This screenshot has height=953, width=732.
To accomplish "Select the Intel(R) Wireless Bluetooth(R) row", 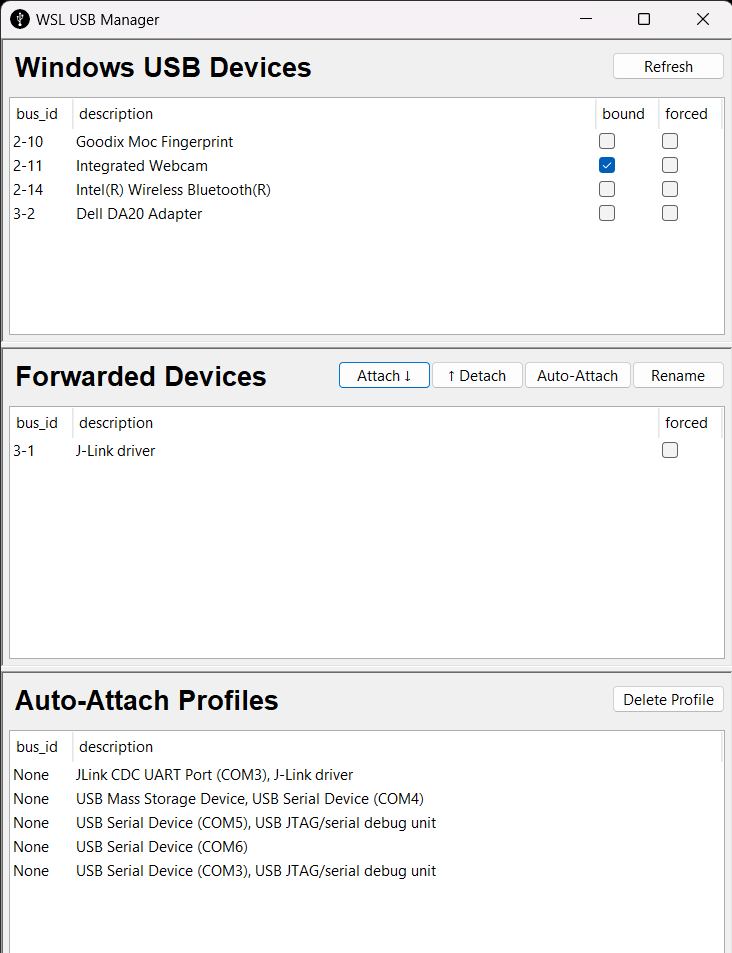I will [367, 190].
